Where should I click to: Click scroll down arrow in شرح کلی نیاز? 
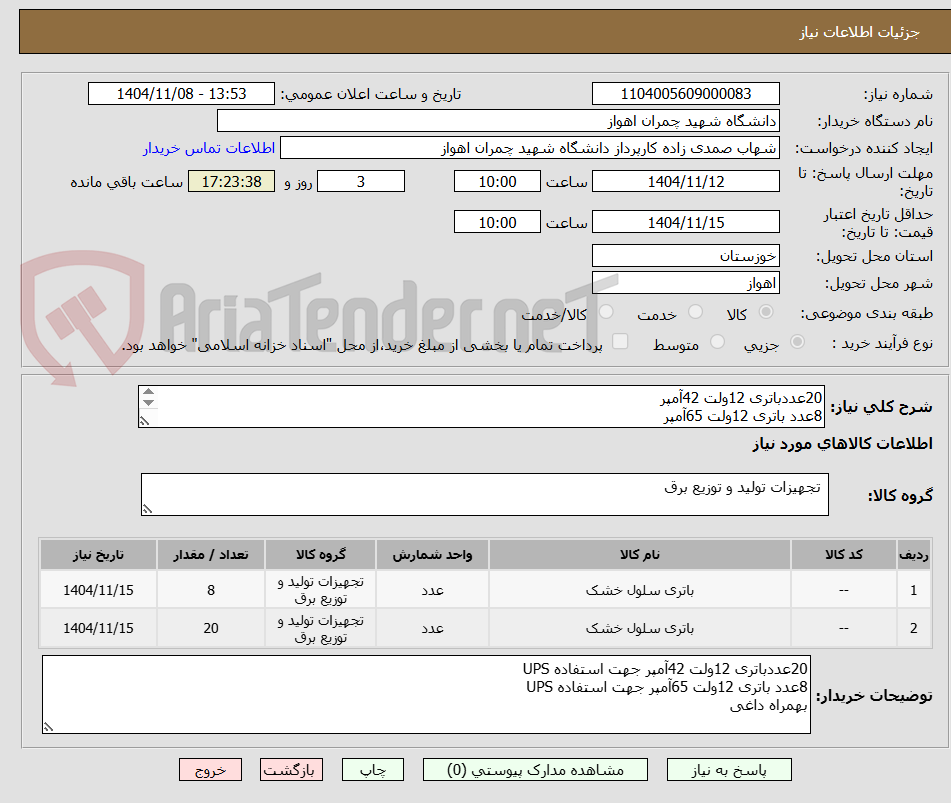pyautogui.click(x=149, y=402)
